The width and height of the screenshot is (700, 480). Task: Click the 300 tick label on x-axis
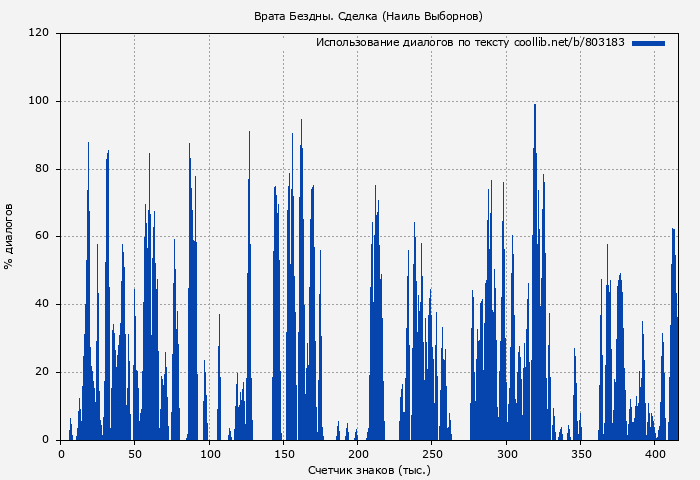click(x=506, y=454)
